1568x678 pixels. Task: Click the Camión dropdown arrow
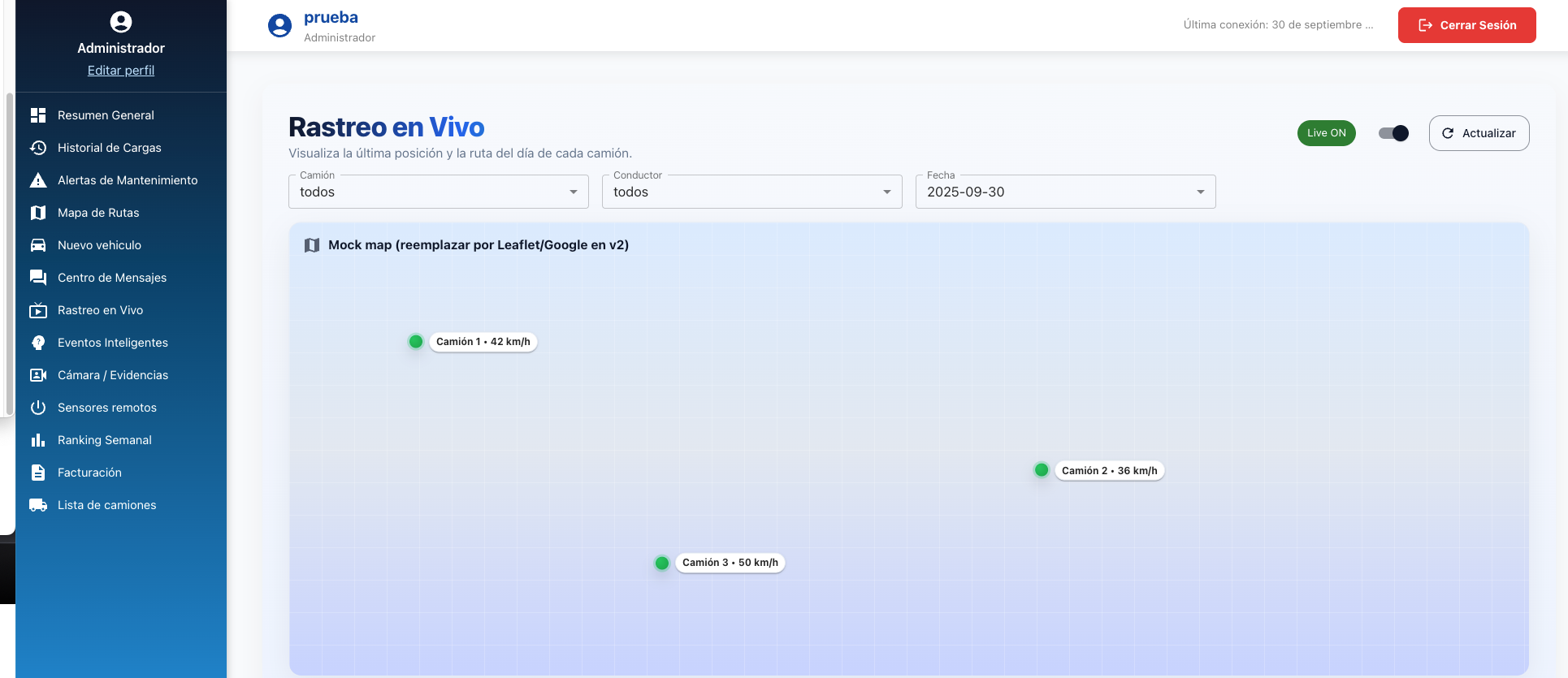point(574,192)
